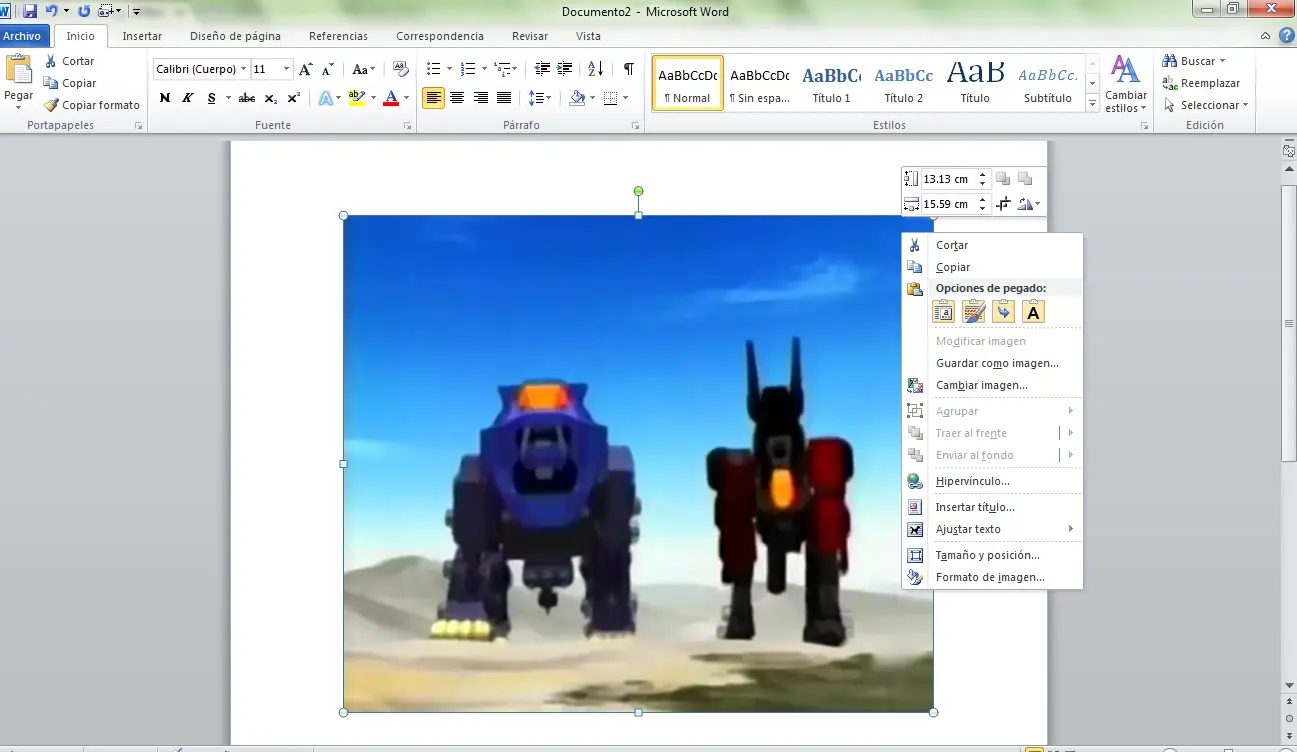
Task: Click Reemplazar in the Edición group
Action: point(1201,83)
